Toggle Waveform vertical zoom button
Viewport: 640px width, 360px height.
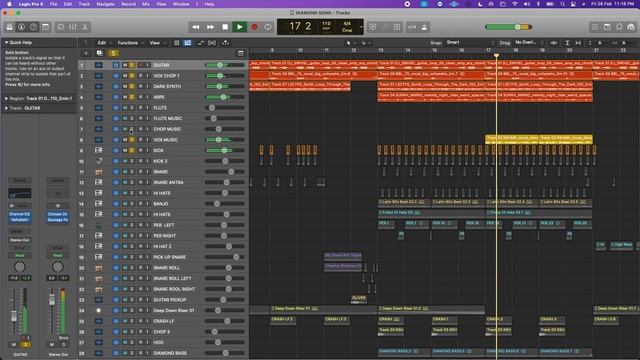point(554,42)
